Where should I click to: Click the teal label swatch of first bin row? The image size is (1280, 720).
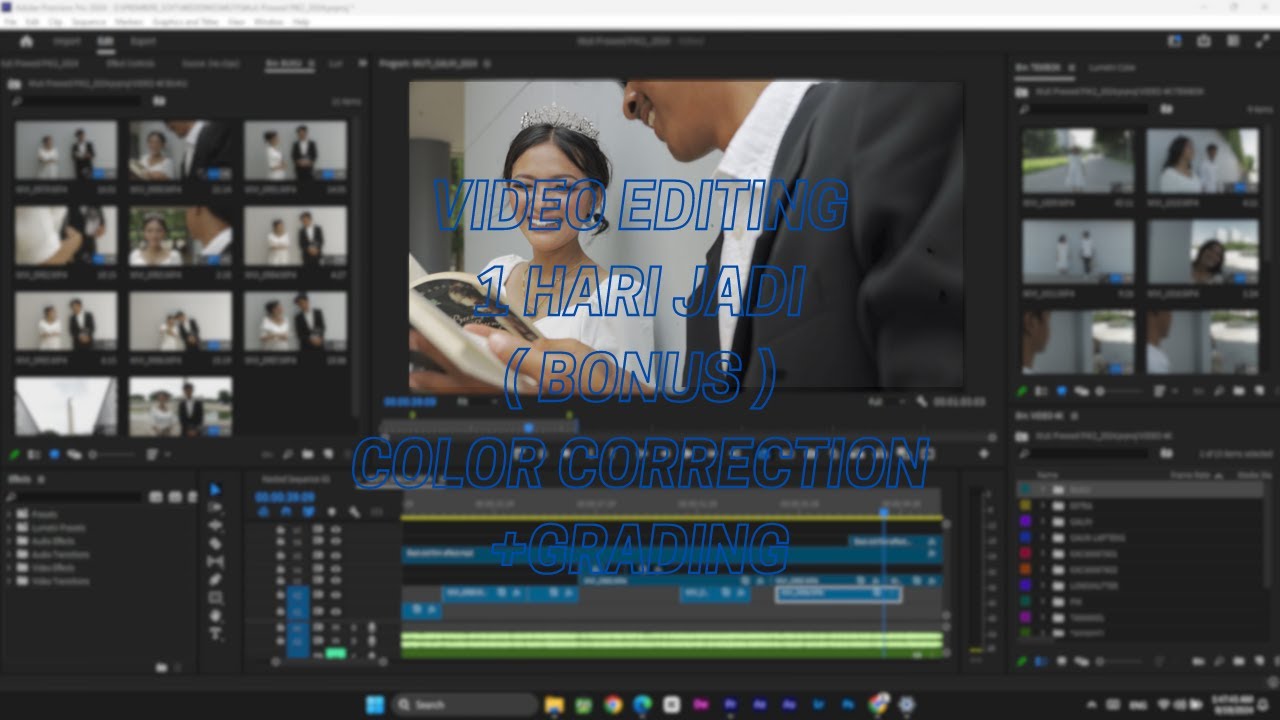pyautogui.click(x=1025, y=490)
